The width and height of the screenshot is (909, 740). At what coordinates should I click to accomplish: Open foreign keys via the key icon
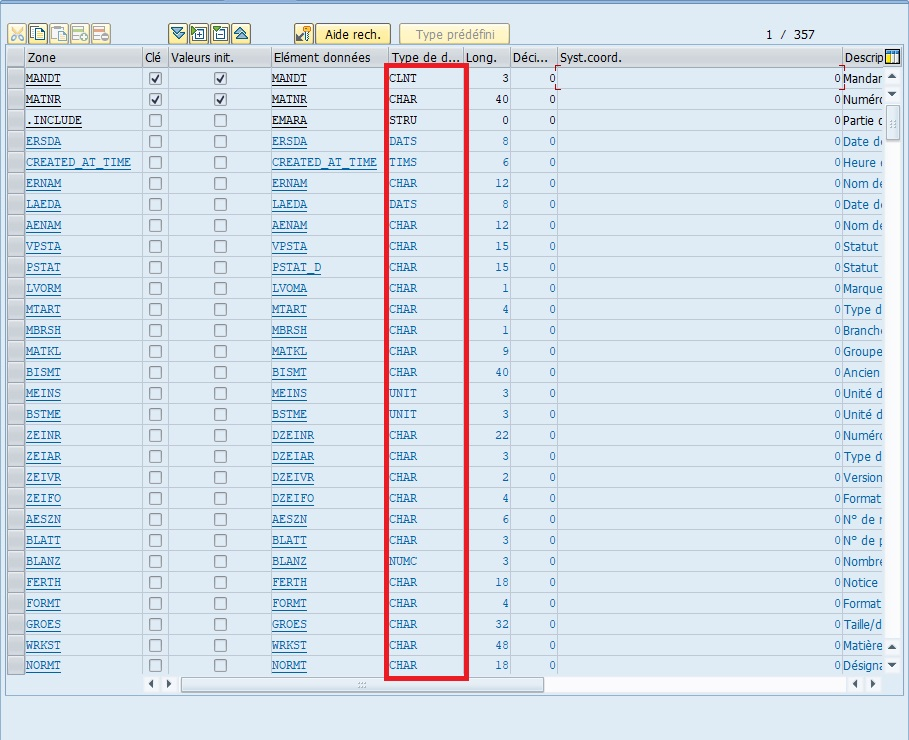304,34
